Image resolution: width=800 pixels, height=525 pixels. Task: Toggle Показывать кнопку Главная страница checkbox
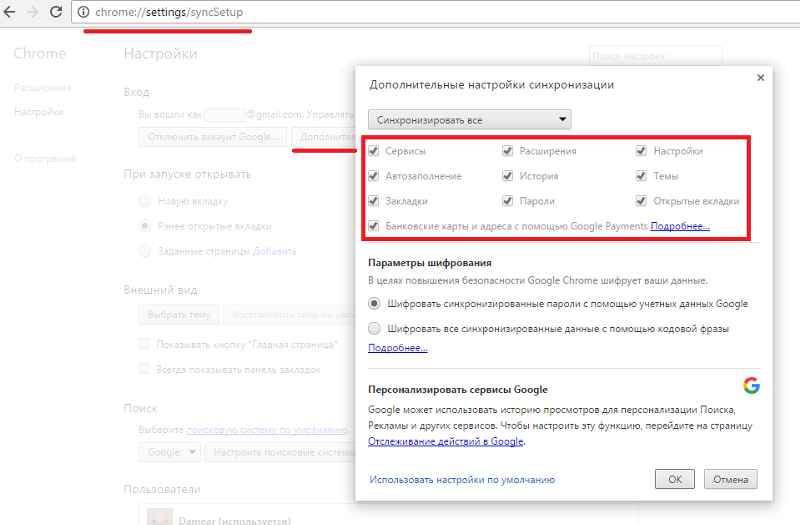[144, 344]
